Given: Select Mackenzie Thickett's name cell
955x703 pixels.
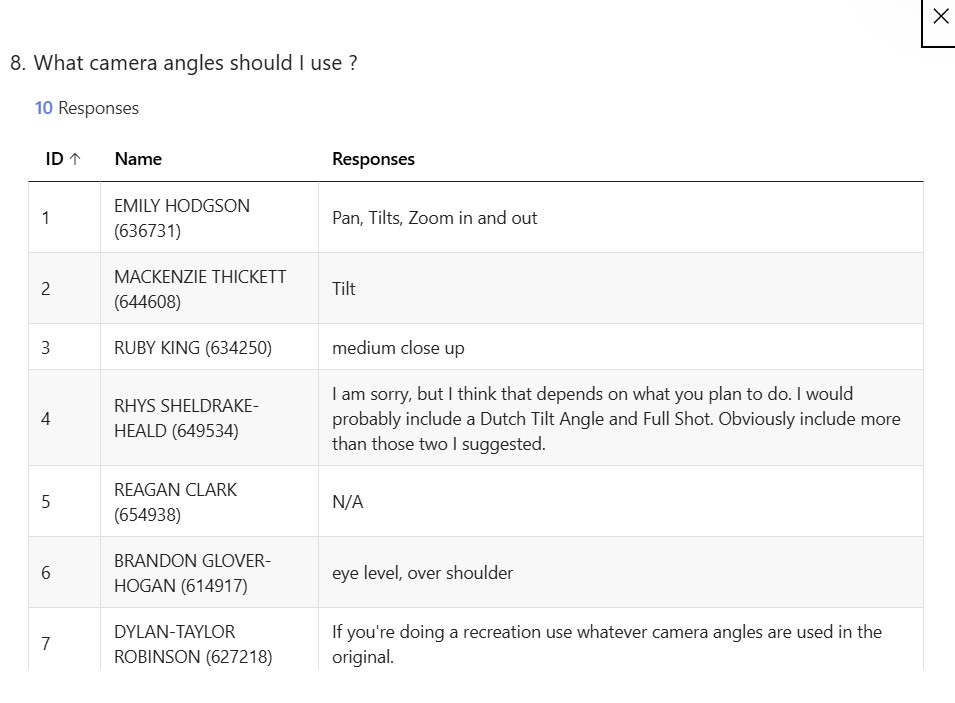Looking at the screenshot, I should [x=200, y=289].
